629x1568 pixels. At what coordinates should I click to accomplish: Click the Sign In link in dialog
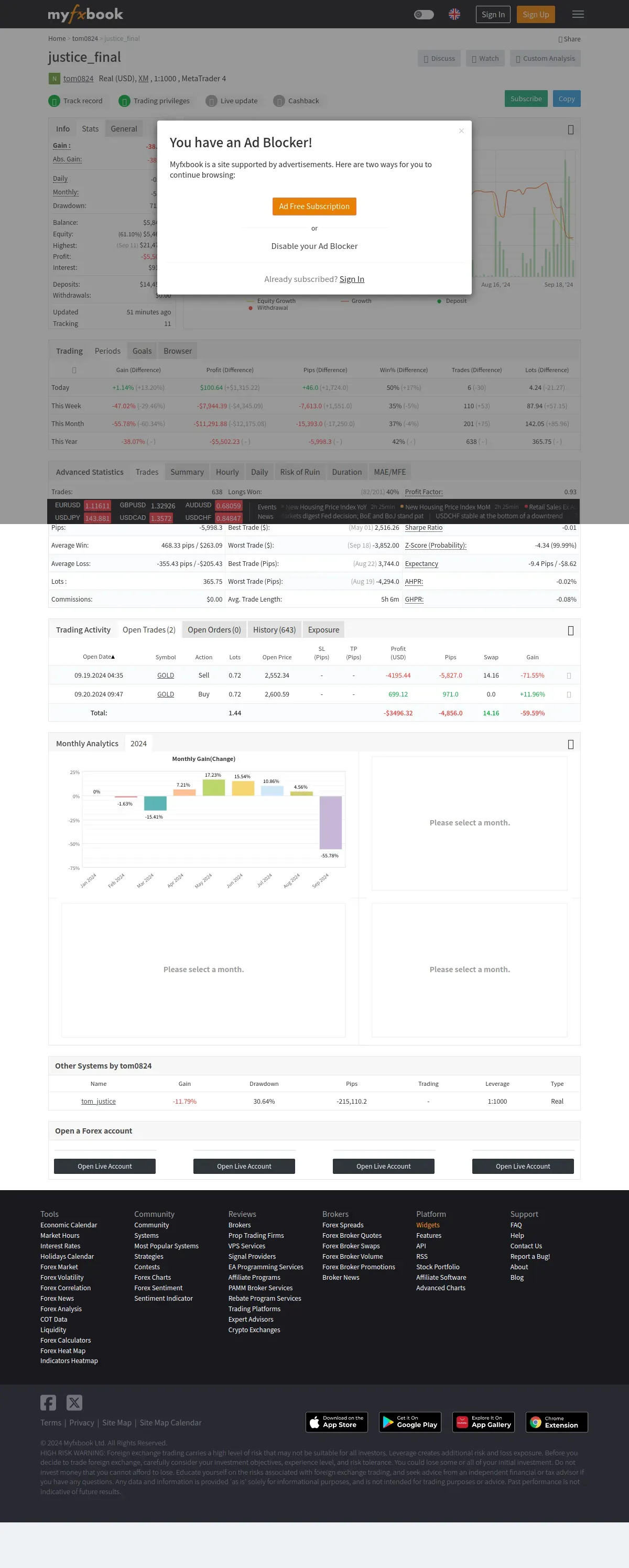352,279
